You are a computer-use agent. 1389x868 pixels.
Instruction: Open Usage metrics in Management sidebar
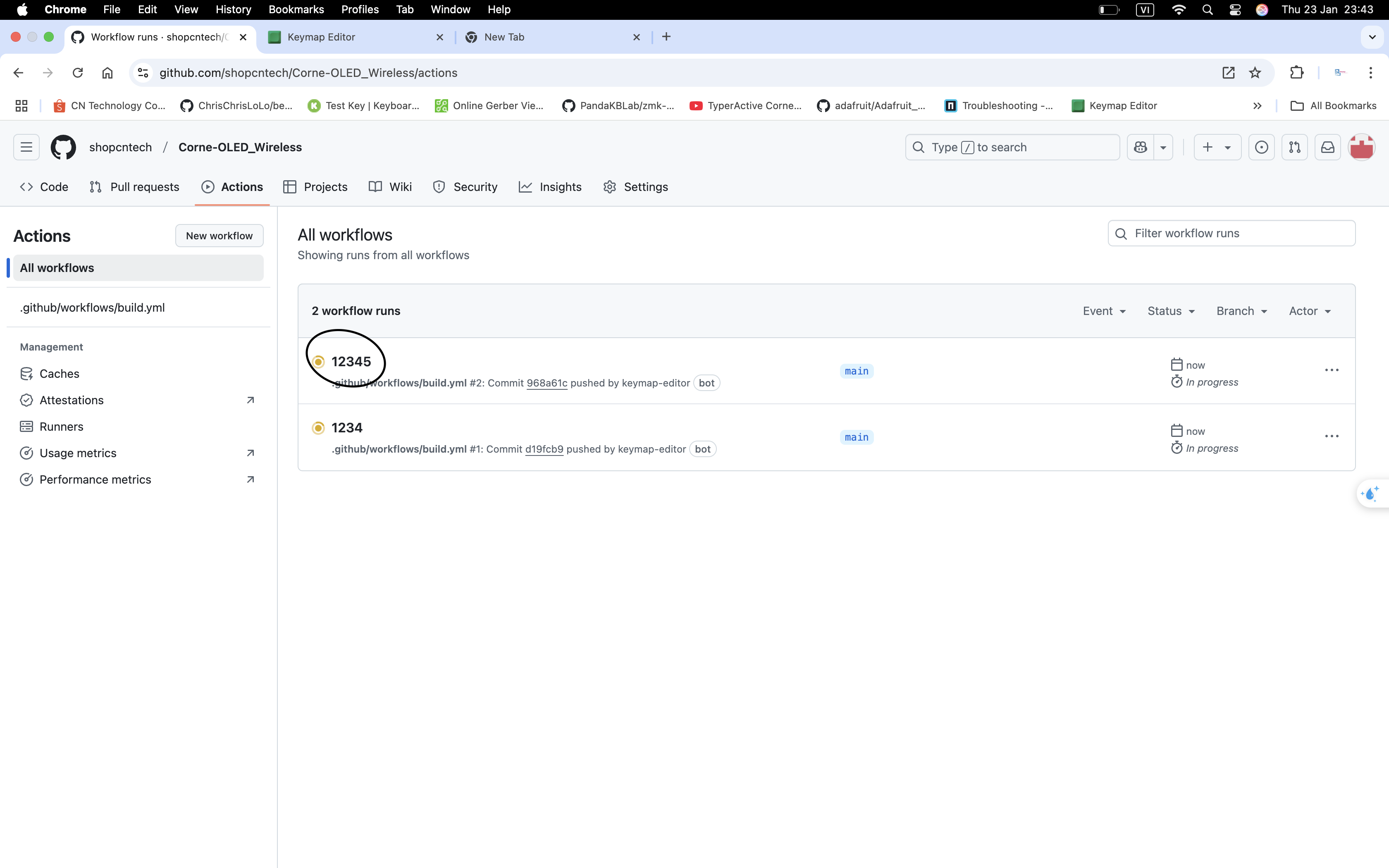tap(138, 453)
